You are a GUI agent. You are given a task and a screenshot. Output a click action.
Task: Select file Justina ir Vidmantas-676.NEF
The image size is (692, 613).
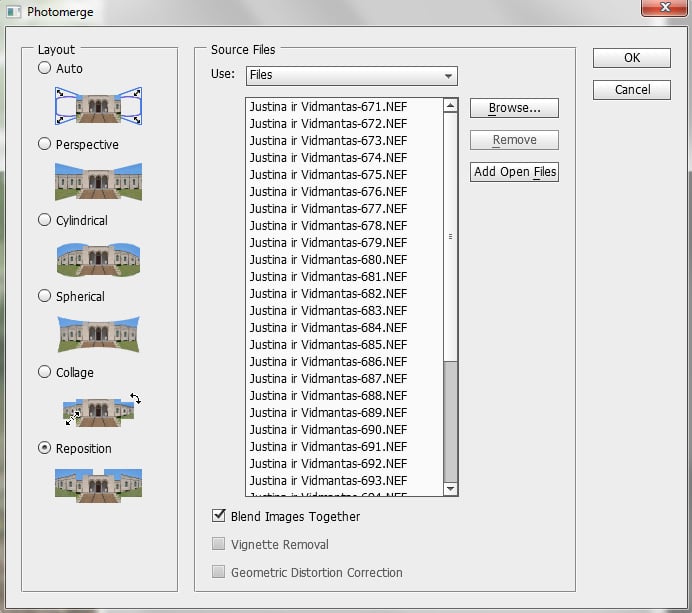(344, 192)
